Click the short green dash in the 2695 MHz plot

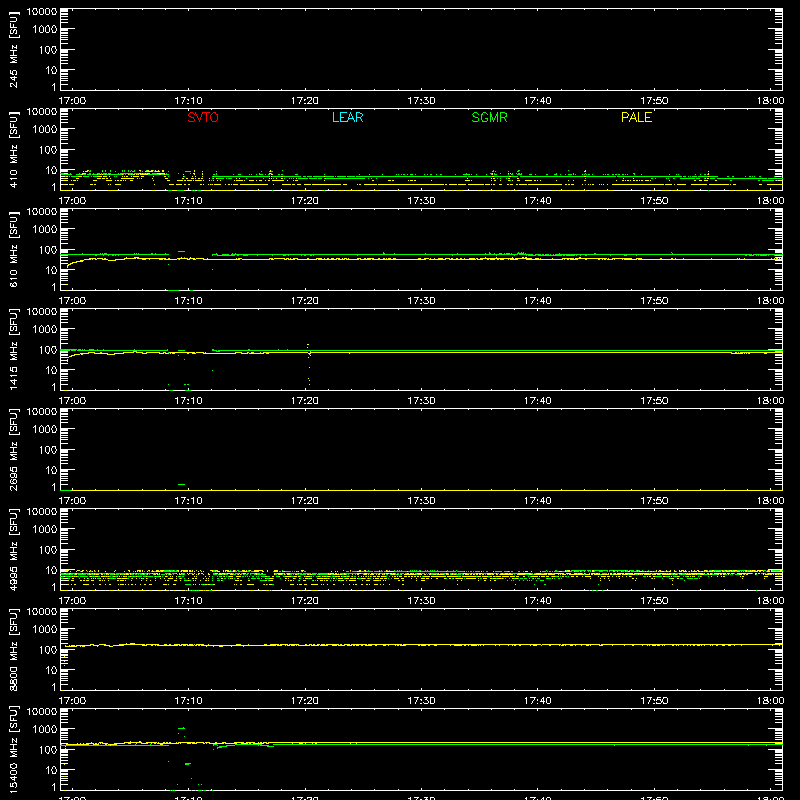[181, 484]
